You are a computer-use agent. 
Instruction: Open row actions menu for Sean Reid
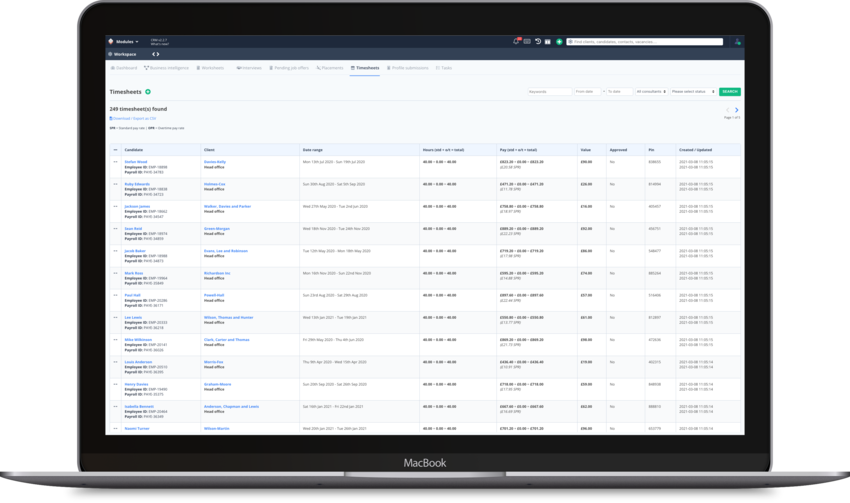tap(115, 228)
